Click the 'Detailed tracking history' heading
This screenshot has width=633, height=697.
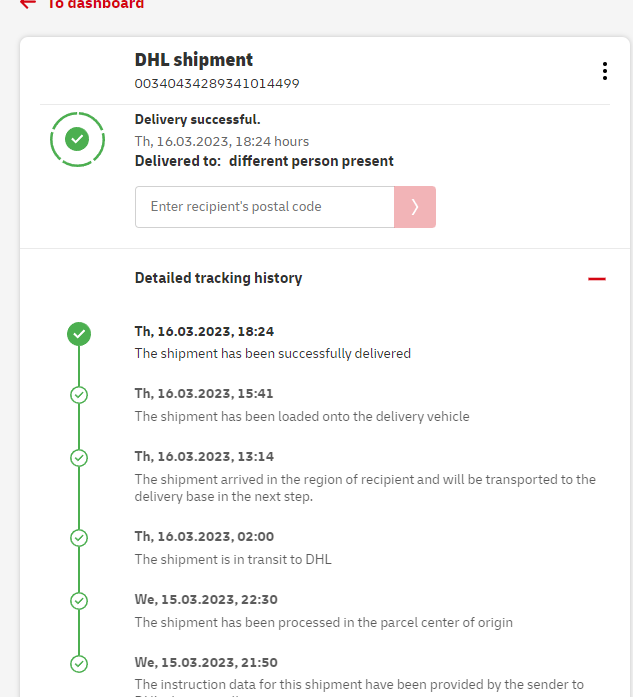coord(218,278)
